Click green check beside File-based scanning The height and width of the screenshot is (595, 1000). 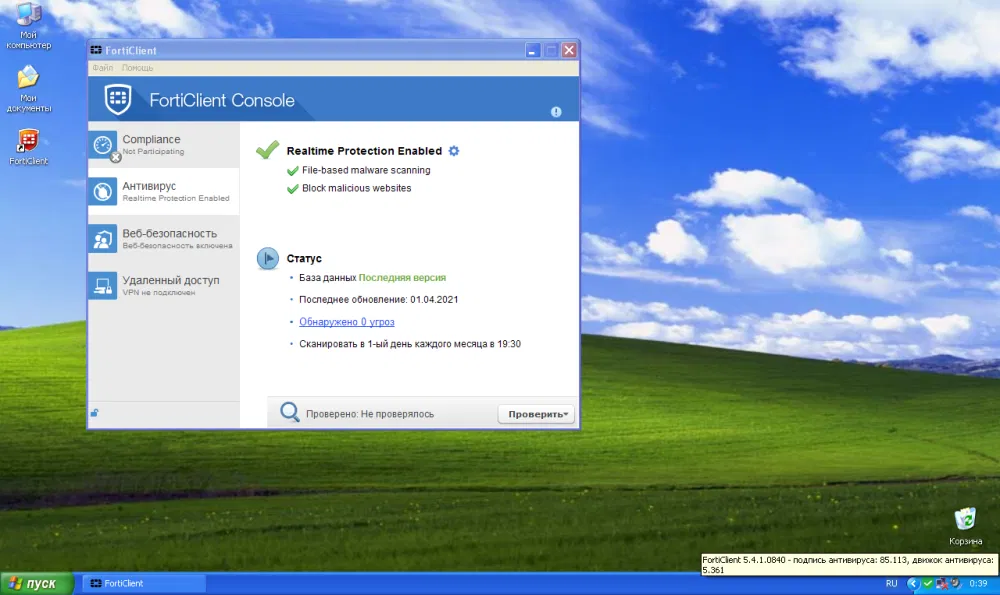click(293, 170)
